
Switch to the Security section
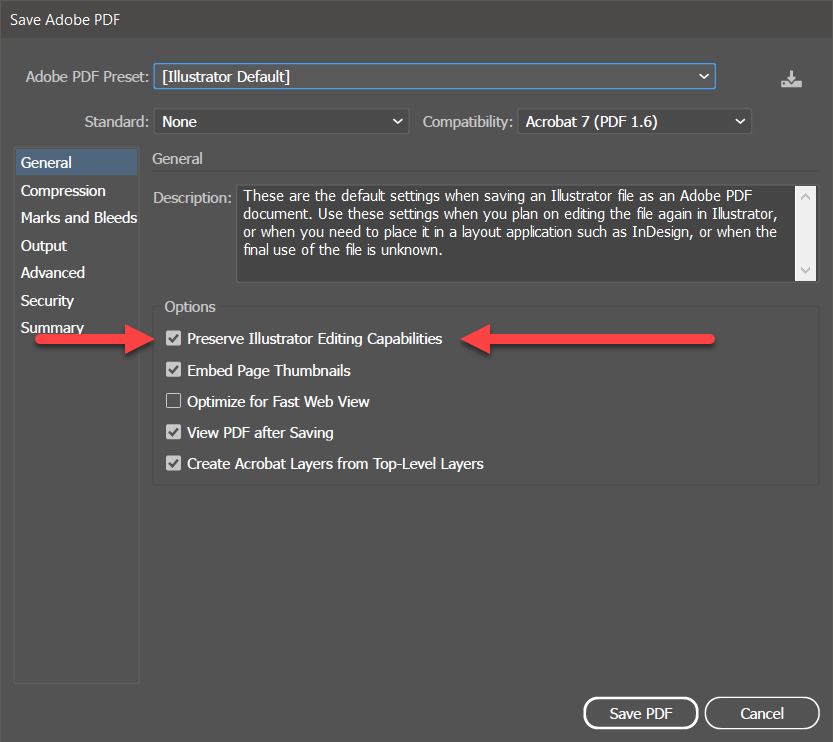click(47, 301)
